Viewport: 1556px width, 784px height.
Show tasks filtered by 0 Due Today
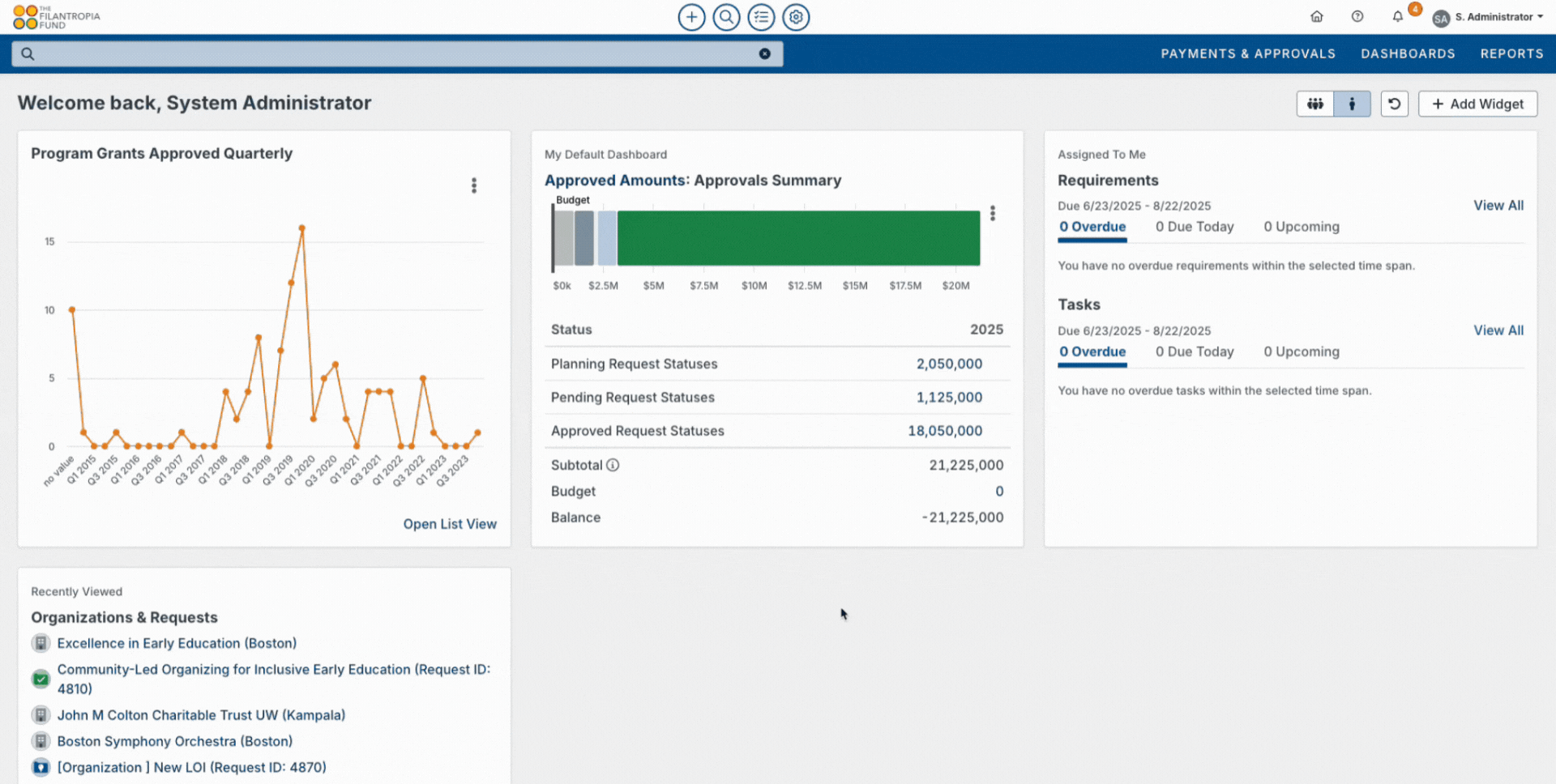click(1195, 352)
